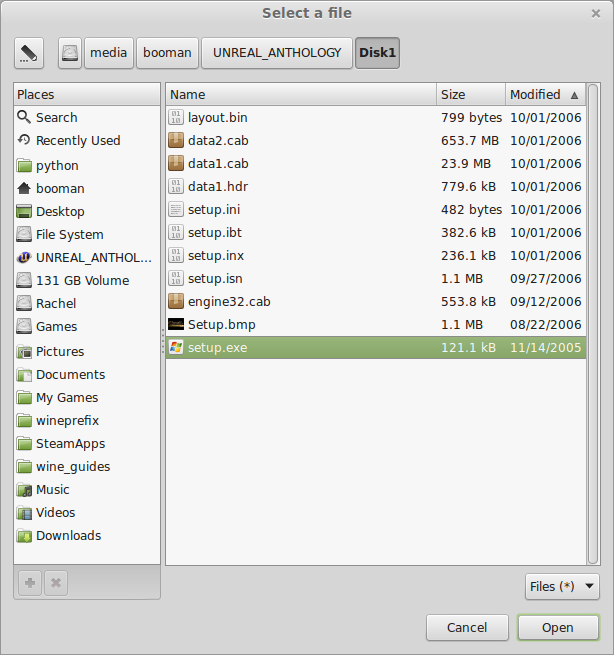This screenshot has width=614, height=655.
Task: Open Videos folder in Places
Action: pyautogui.click(x=87, y=512)
